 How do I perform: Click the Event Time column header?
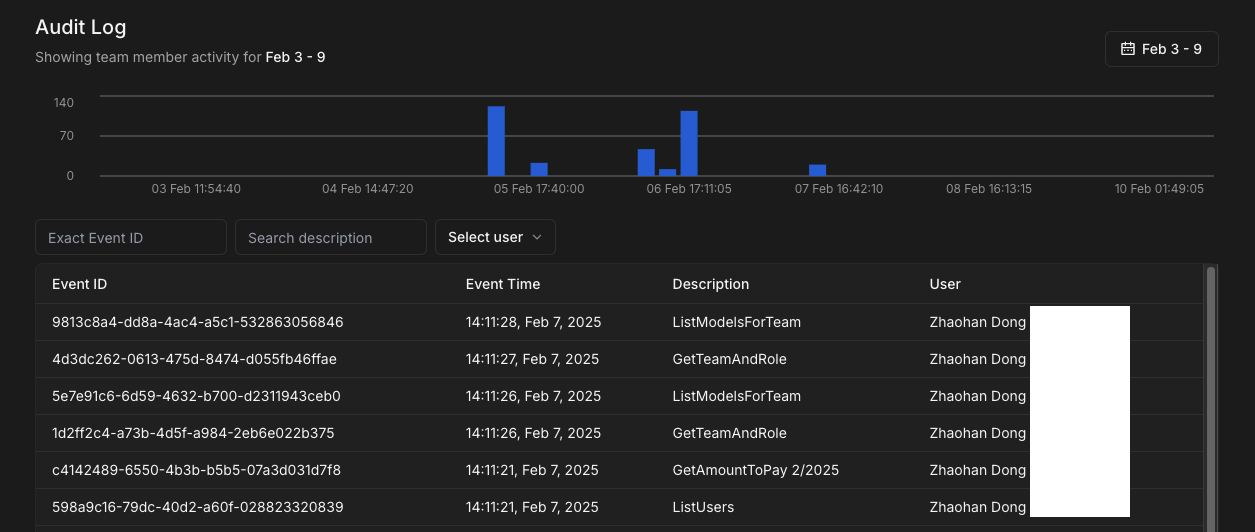click(503, 284)
